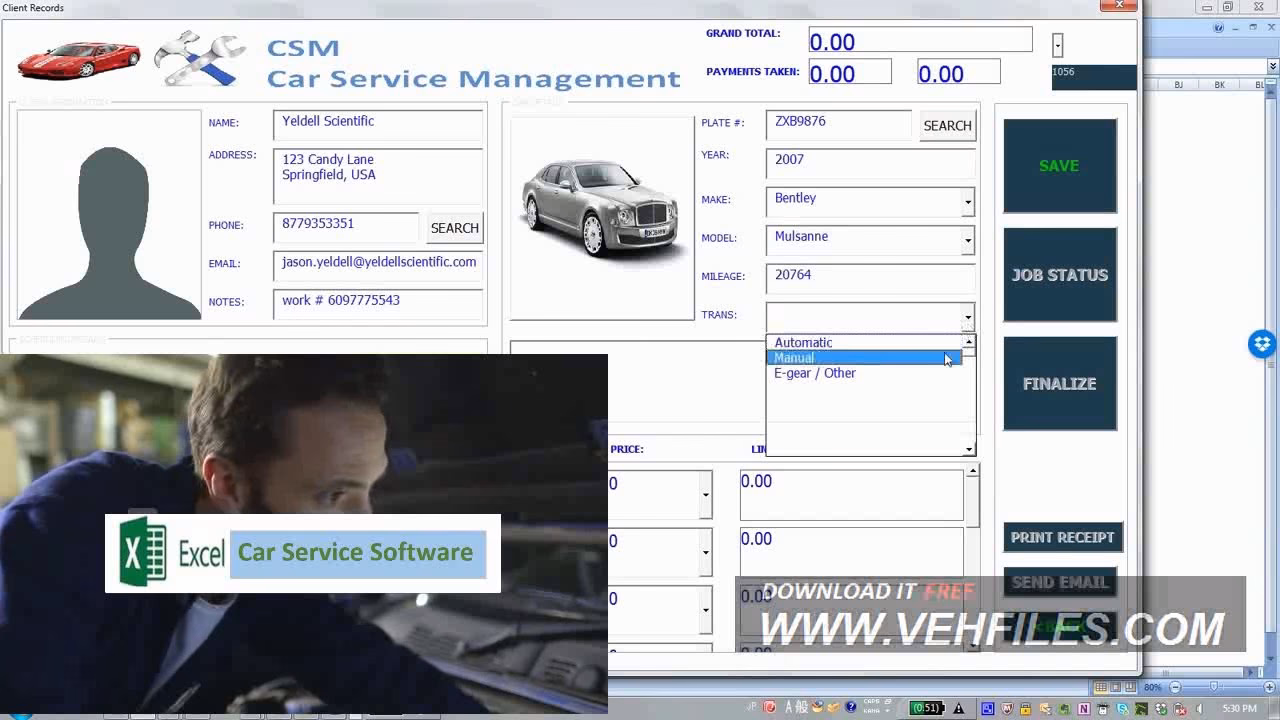The height and width of the screenshot is (720, 1280).
Task: Click the FINALIZE button
Action: tap(1060, 384)
